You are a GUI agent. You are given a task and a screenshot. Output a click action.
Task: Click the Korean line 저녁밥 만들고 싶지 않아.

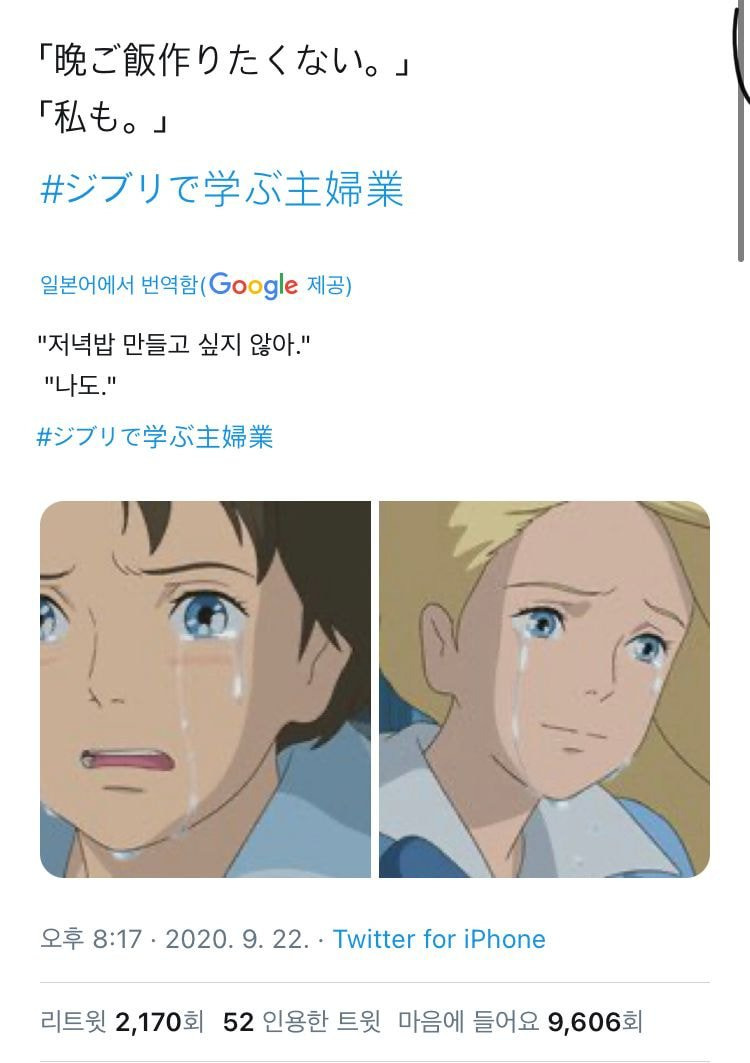pyautogui.click(x=173, y=345)
